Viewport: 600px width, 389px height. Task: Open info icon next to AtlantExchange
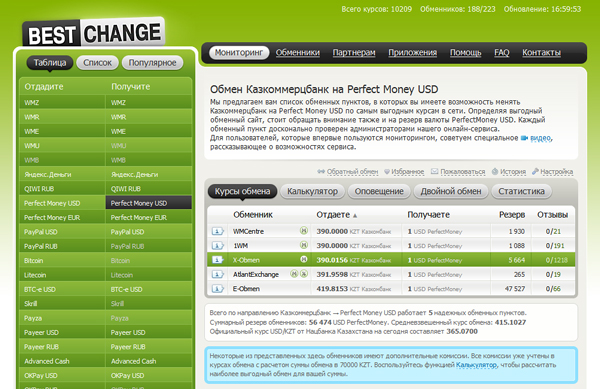217,274
